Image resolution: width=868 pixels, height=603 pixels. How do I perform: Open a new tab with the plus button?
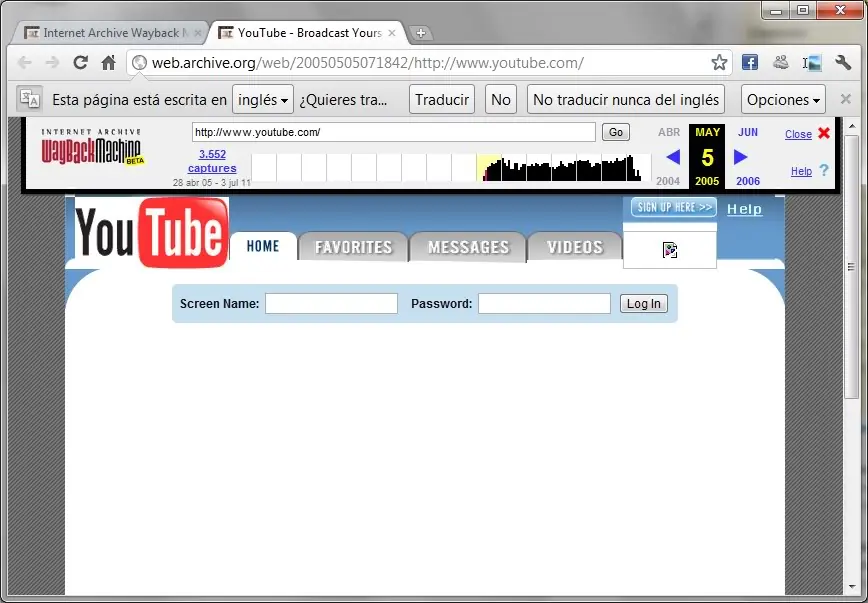(x=421, y=33)
